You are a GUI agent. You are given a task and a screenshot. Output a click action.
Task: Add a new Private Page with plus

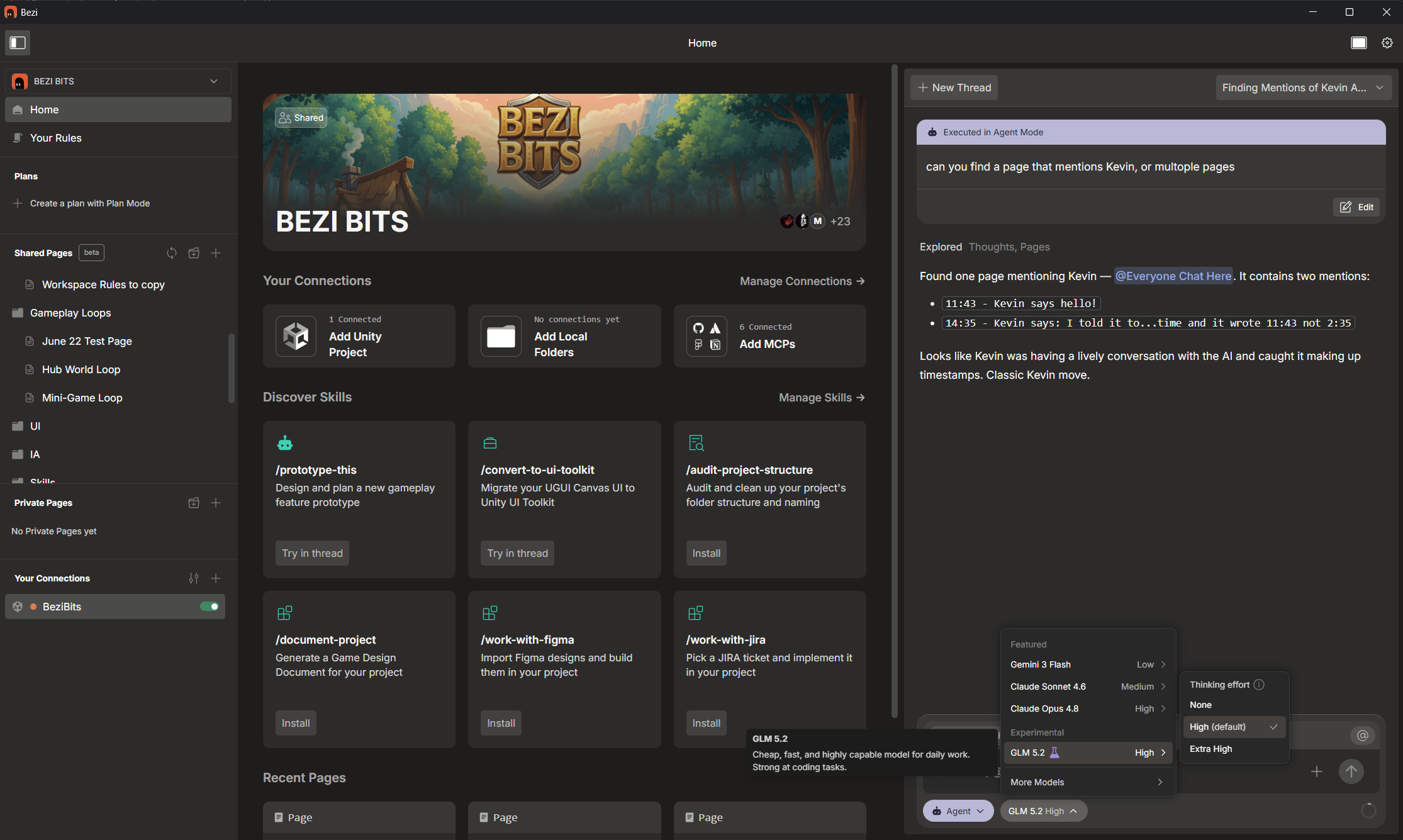pos(216,503)
